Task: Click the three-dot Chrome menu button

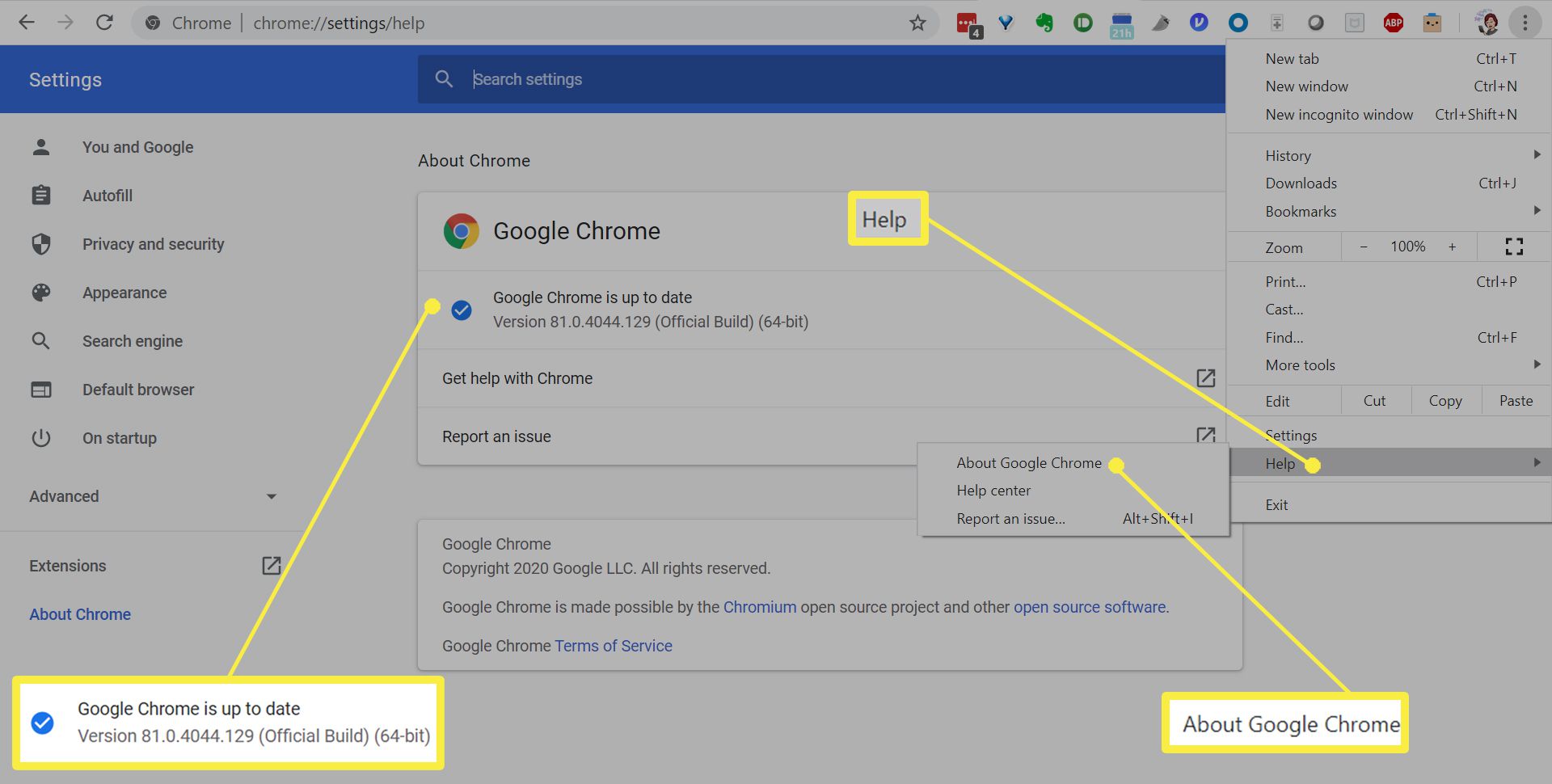Action: (1525, 23)
